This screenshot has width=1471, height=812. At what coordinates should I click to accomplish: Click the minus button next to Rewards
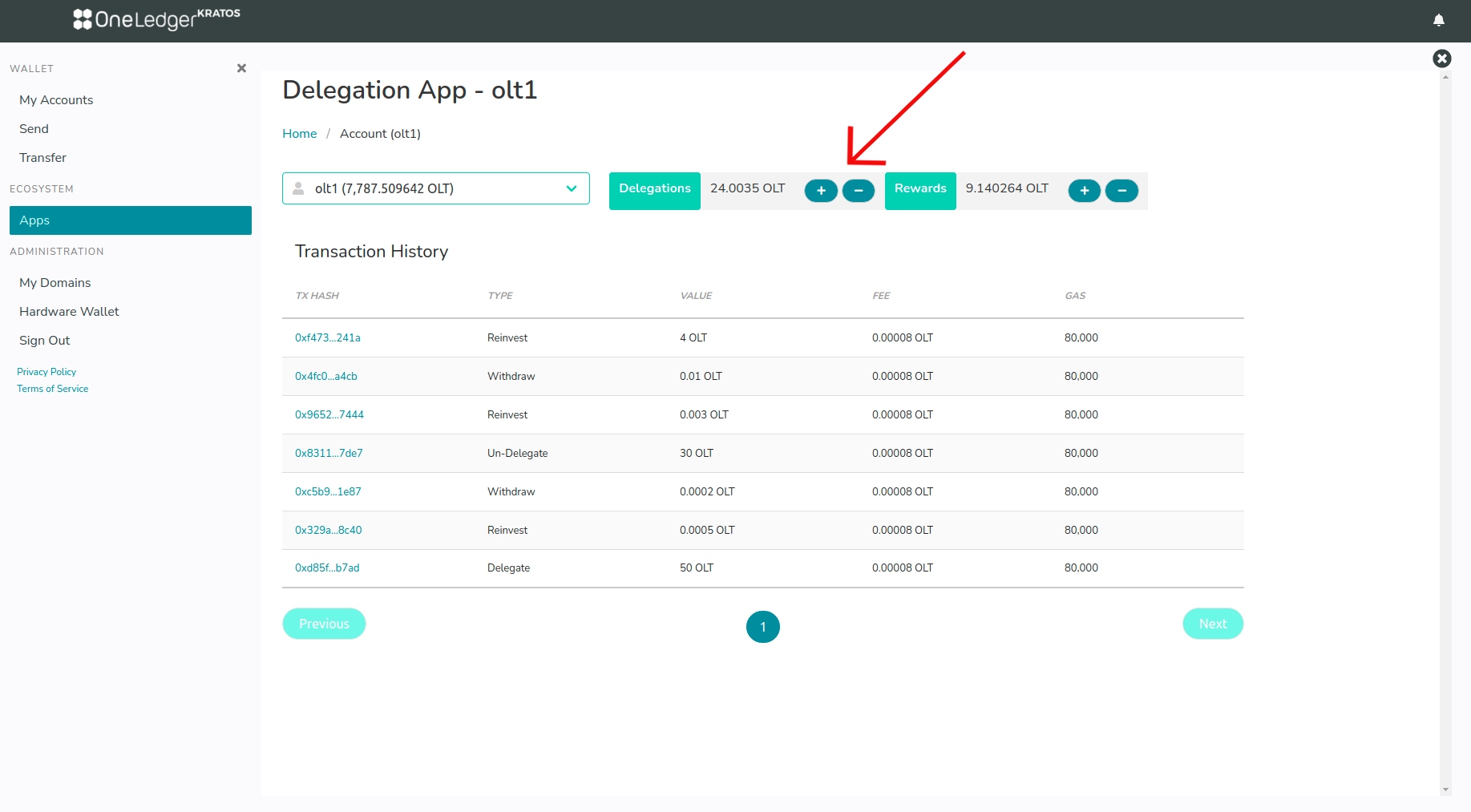1121,191
